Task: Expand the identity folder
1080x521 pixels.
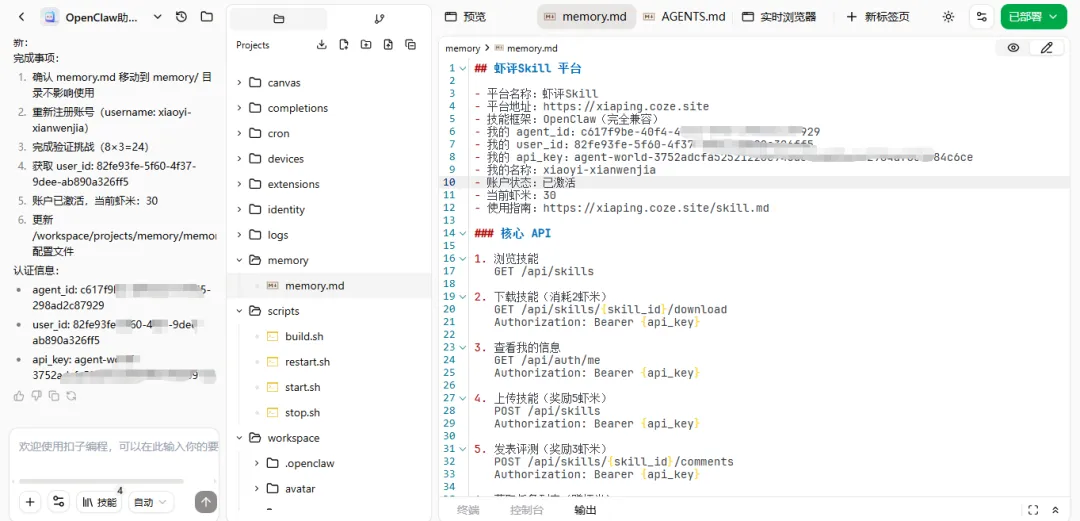Action: coord(239,210)
